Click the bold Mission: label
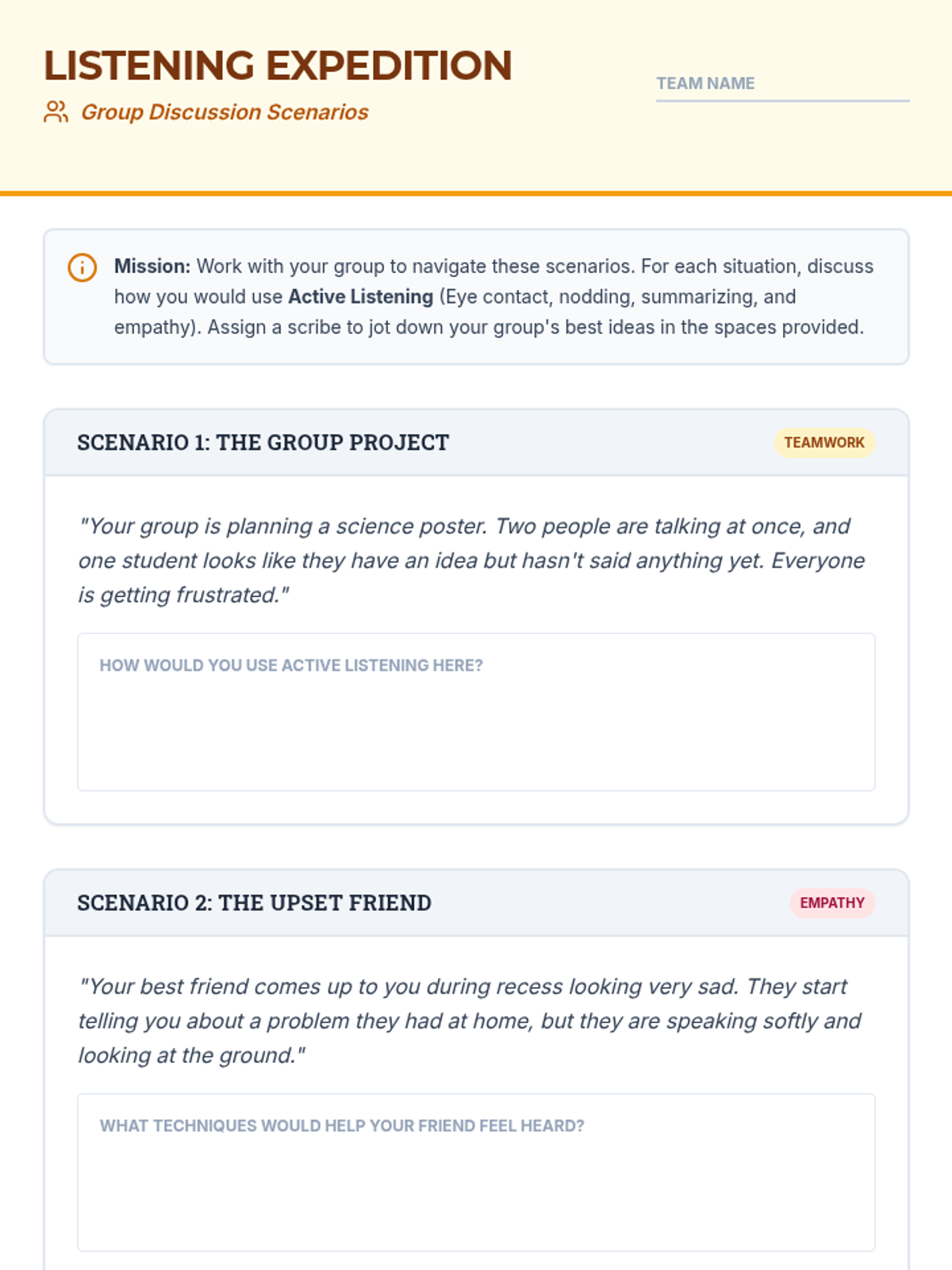 pyautogui.click(x=152, y=266)
